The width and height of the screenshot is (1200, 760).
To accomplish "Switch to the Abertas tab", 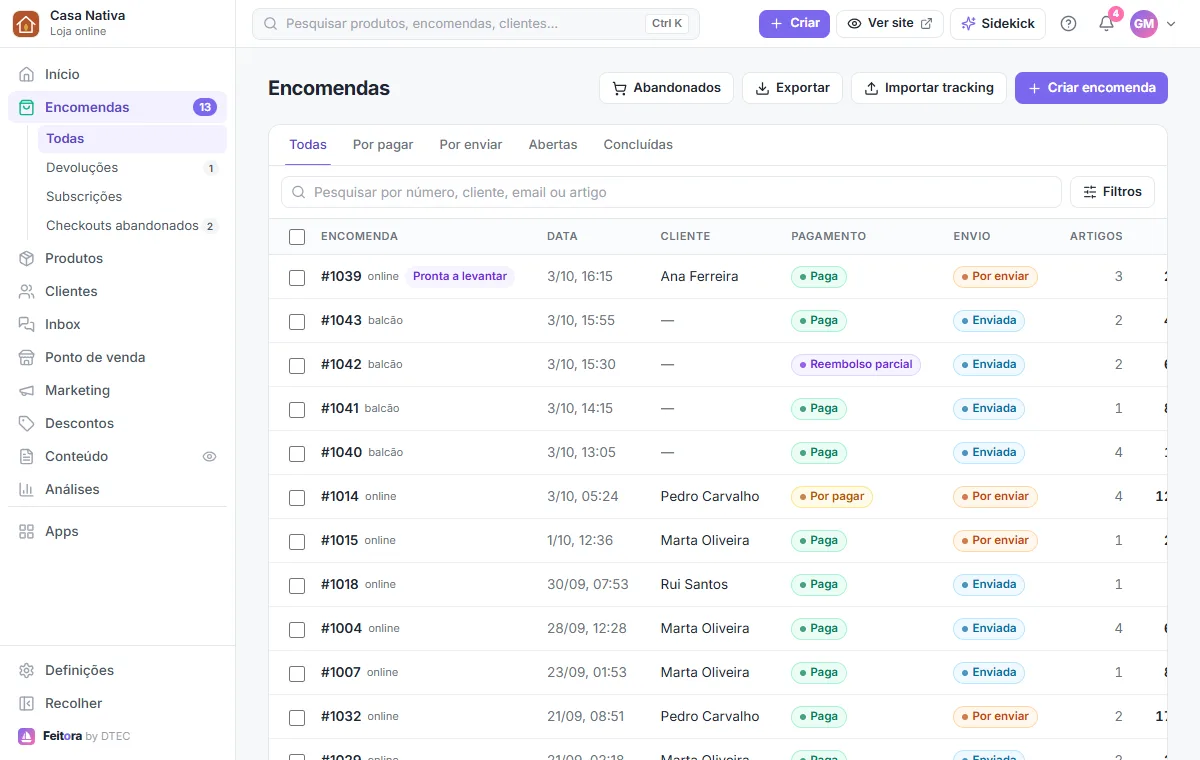I will coord(553,145).
